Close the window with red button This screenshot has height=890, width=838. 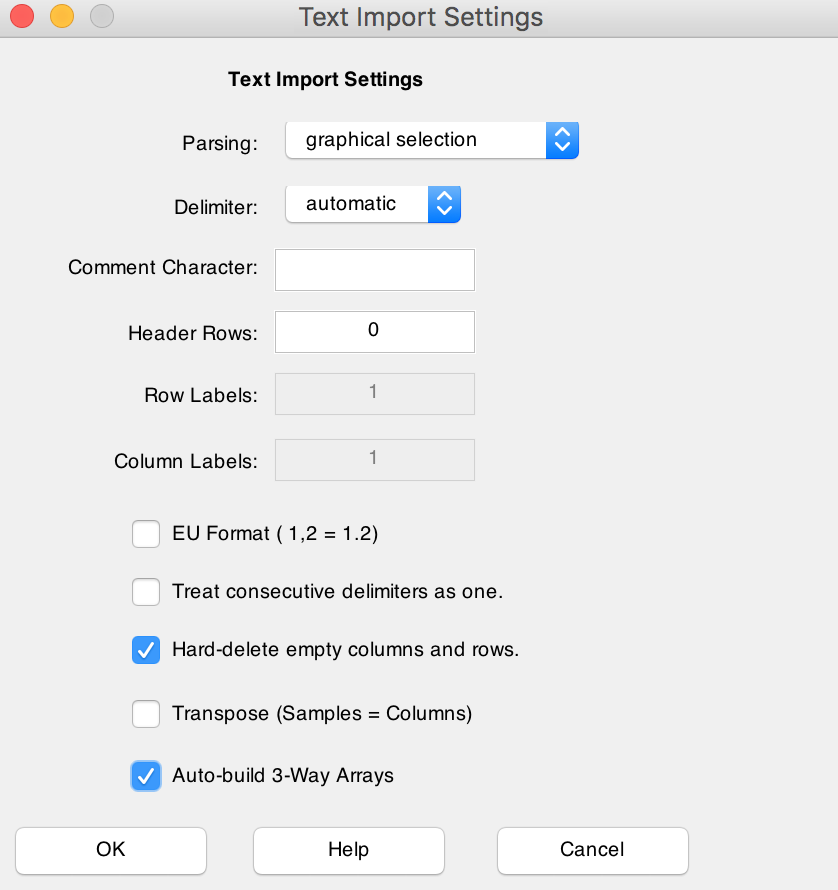coord(22,17)
